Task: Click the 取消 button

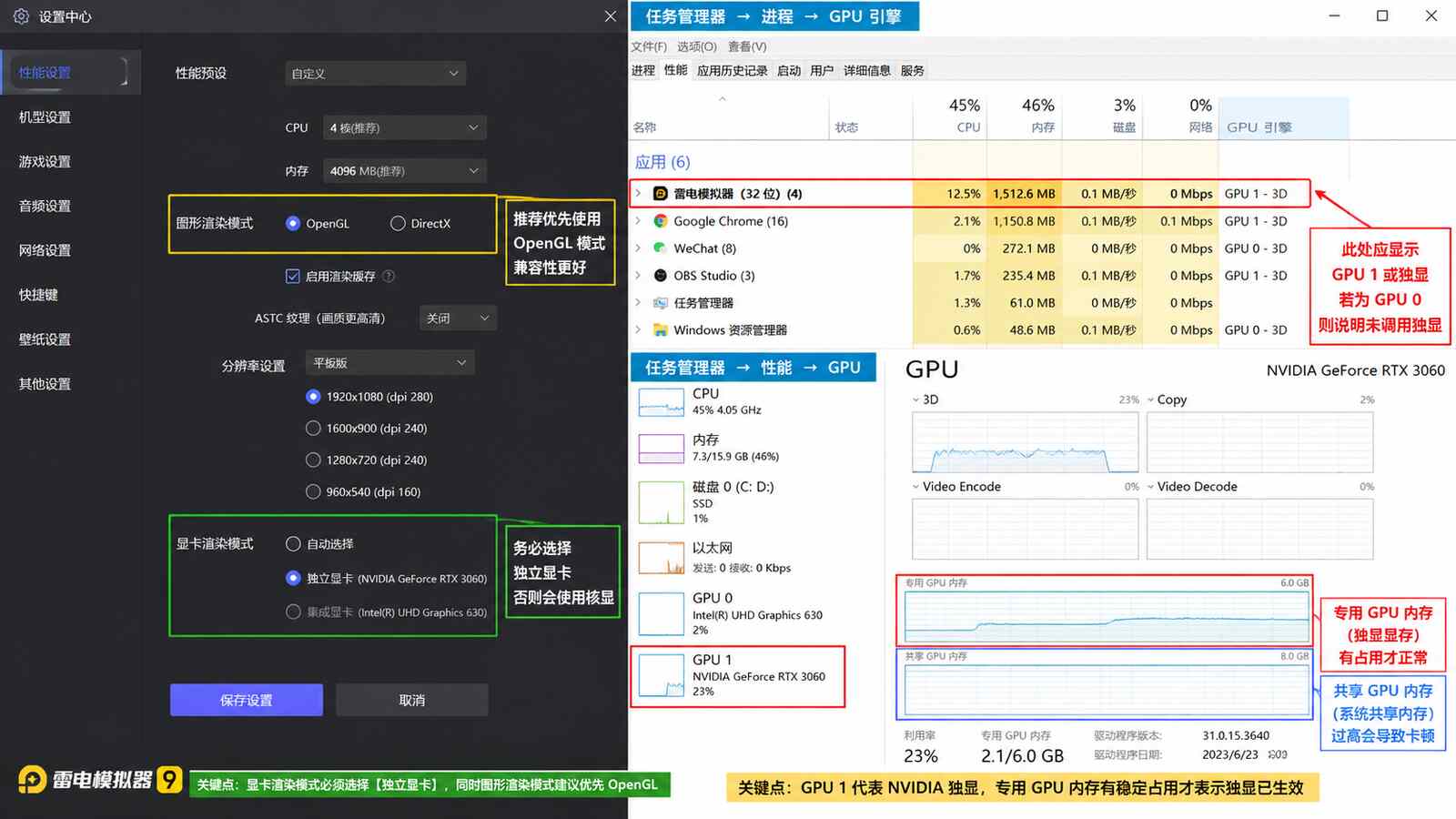Action: click(412, 700)
